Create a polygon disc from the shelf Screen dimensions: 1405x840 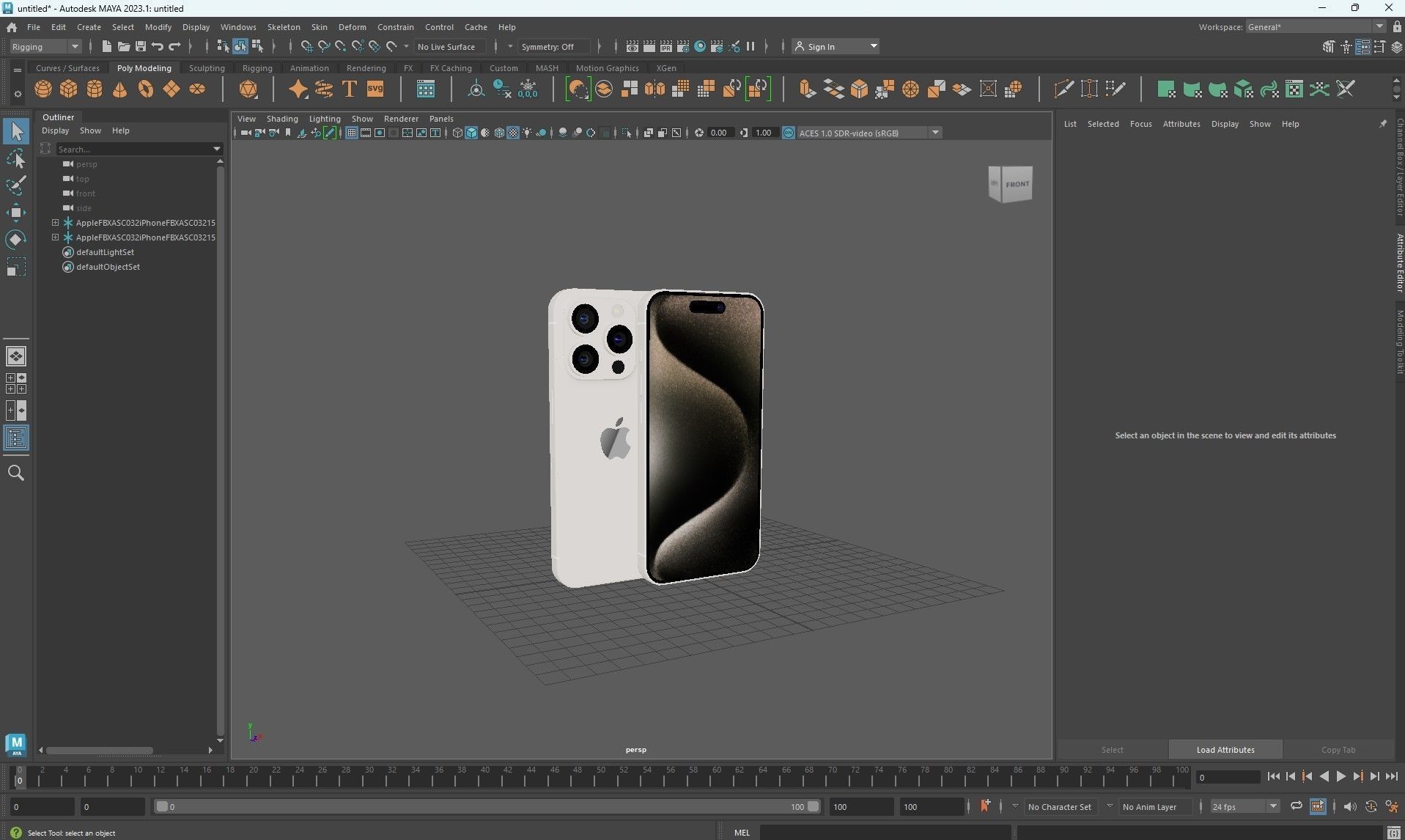tap(197, 89)
